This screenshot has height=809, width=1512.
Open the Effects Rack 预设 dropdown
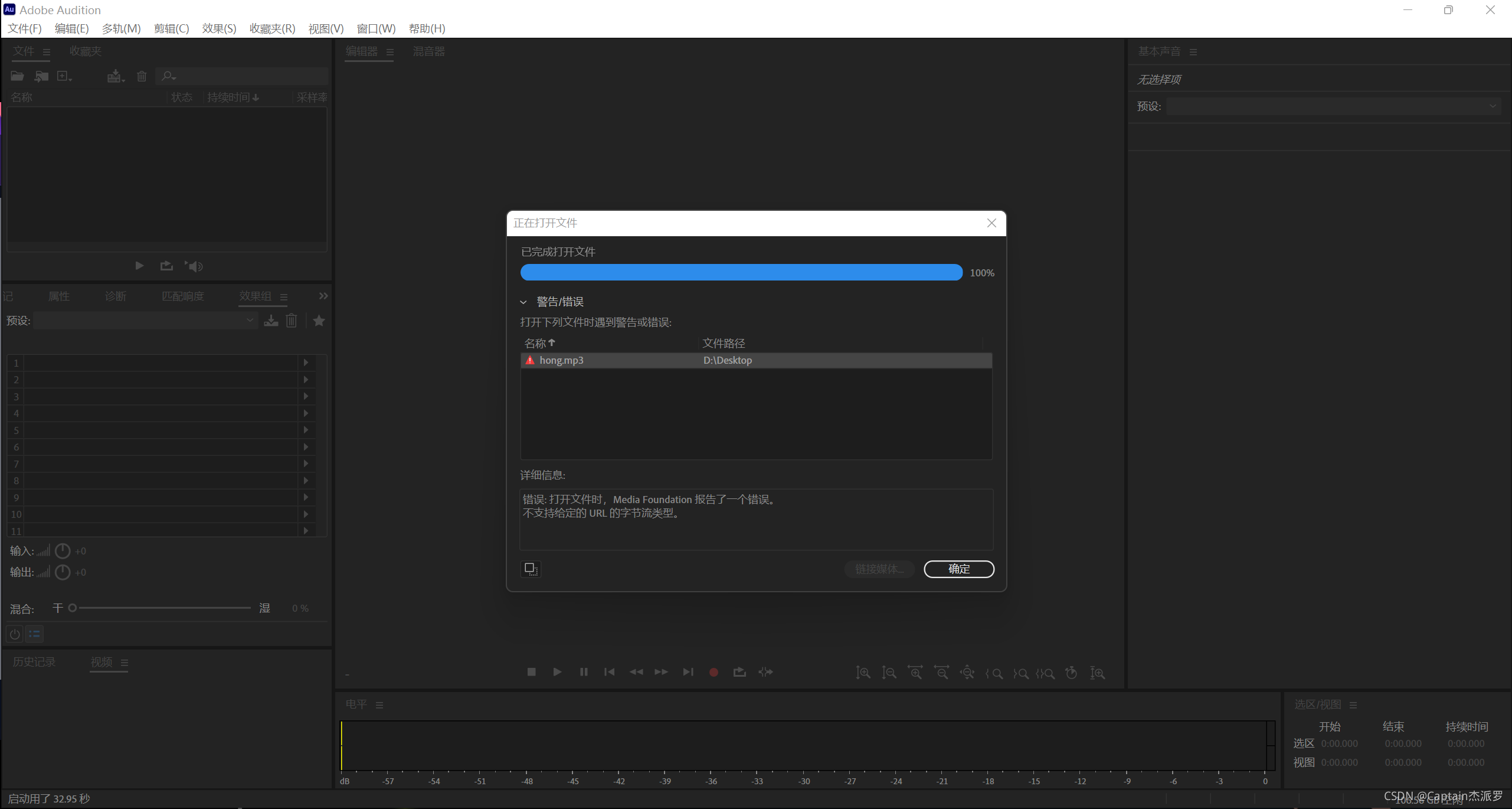145,321
